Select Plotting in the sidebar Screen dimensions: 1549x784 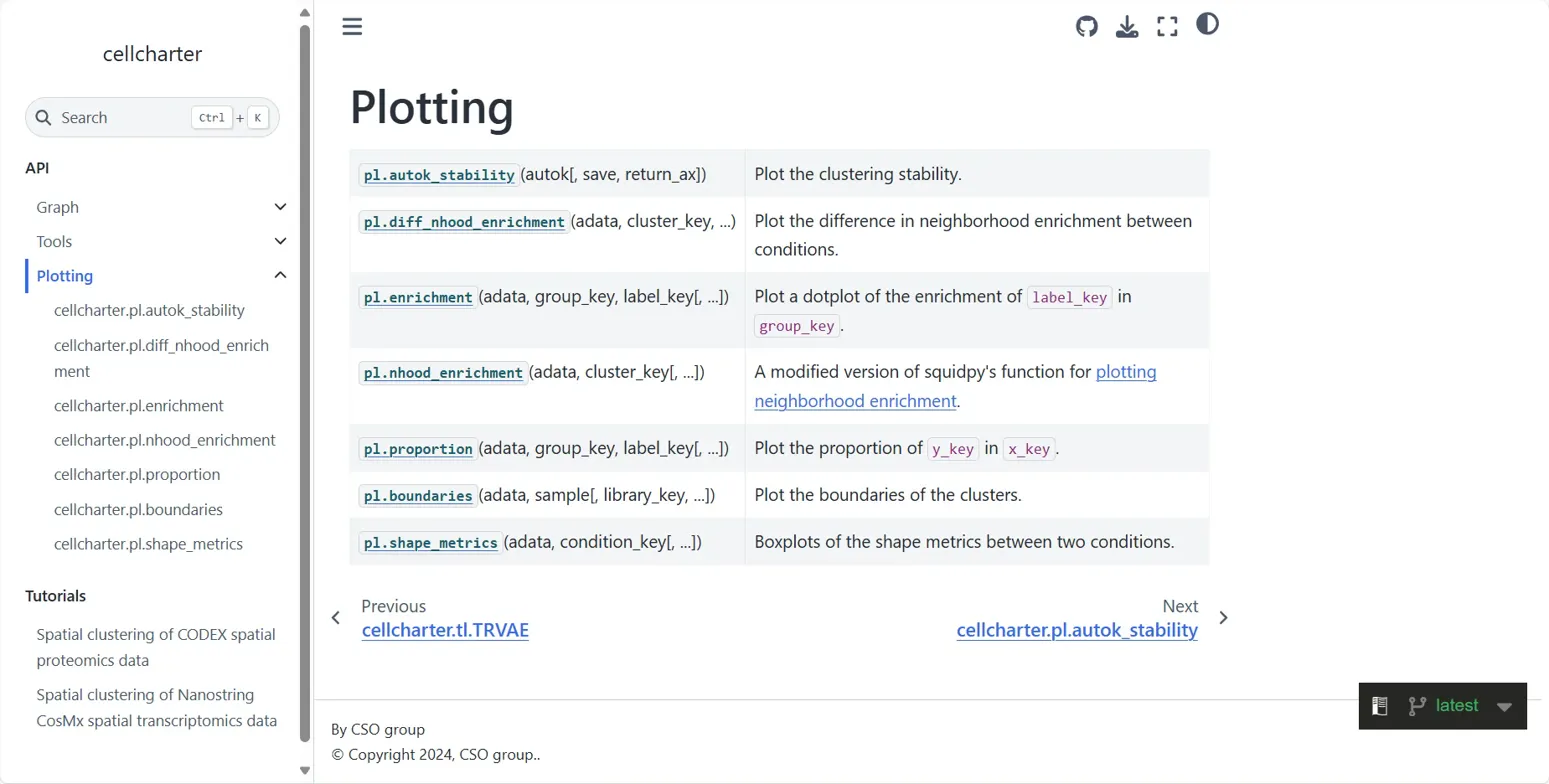pos(65,275)
